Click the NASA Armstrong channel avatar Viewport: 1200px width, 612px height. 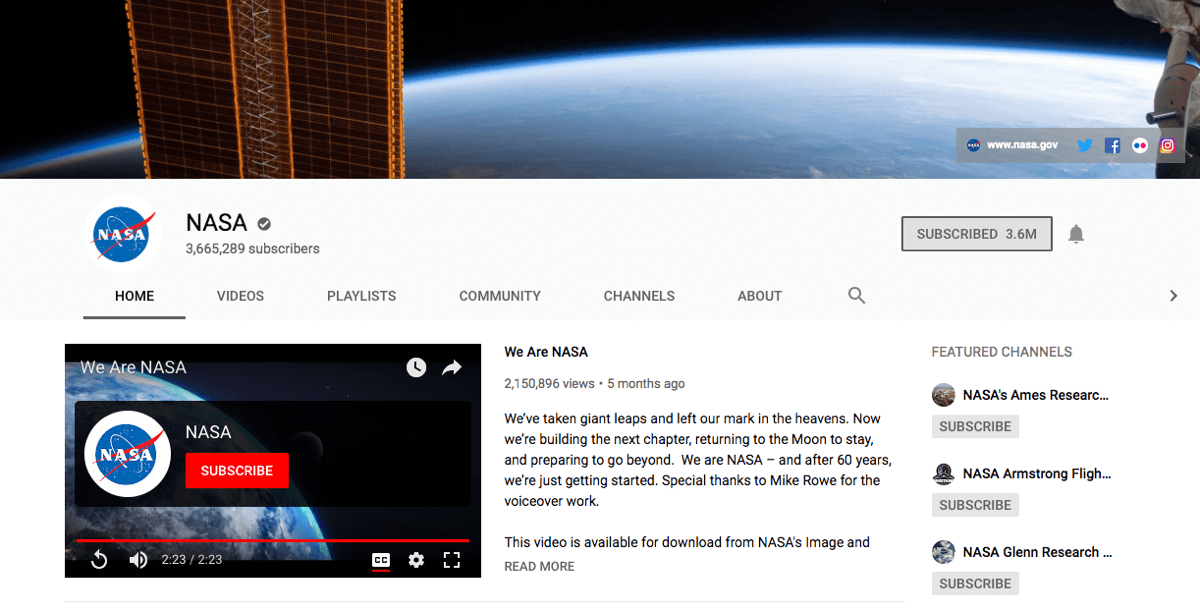[x=943, y=474]
